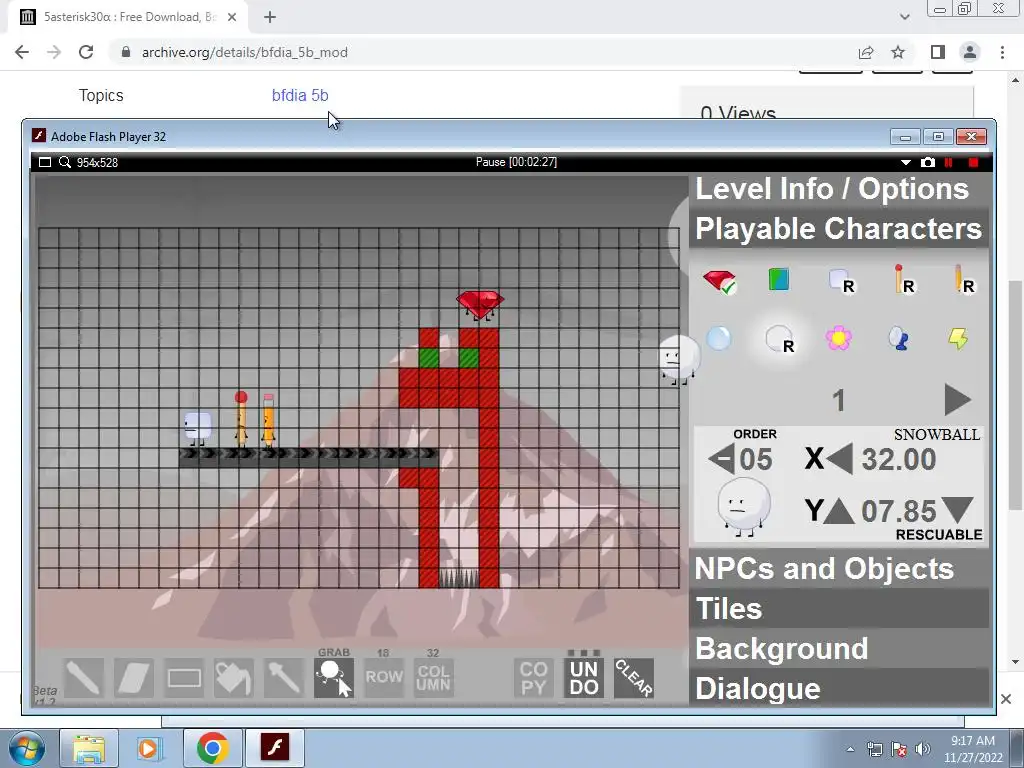Click the COLUMN size button
This screenshot has width=1024, height=768.
coord(434,677)
